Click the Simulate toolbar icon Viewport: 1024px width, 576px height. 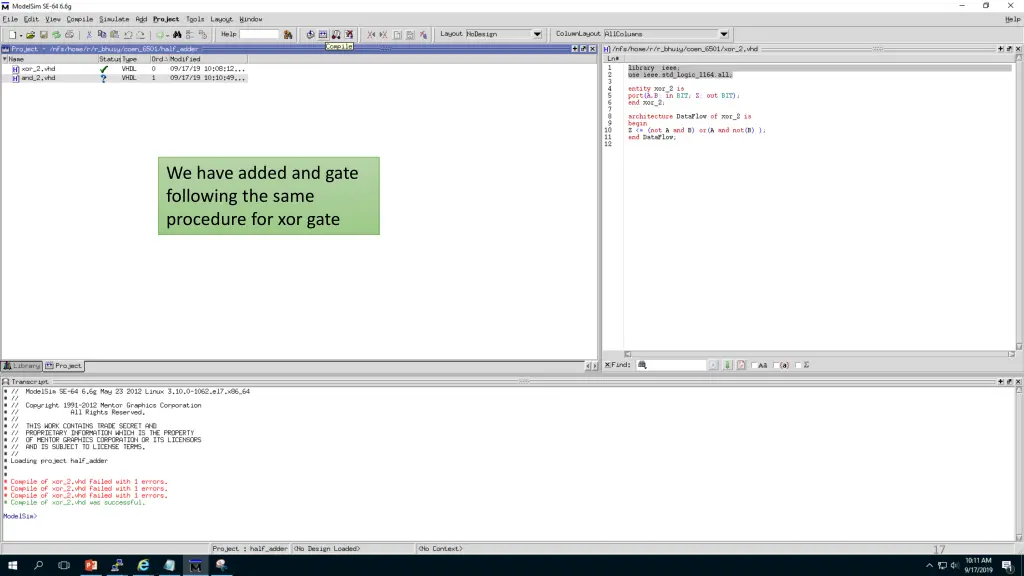[336, 35]
